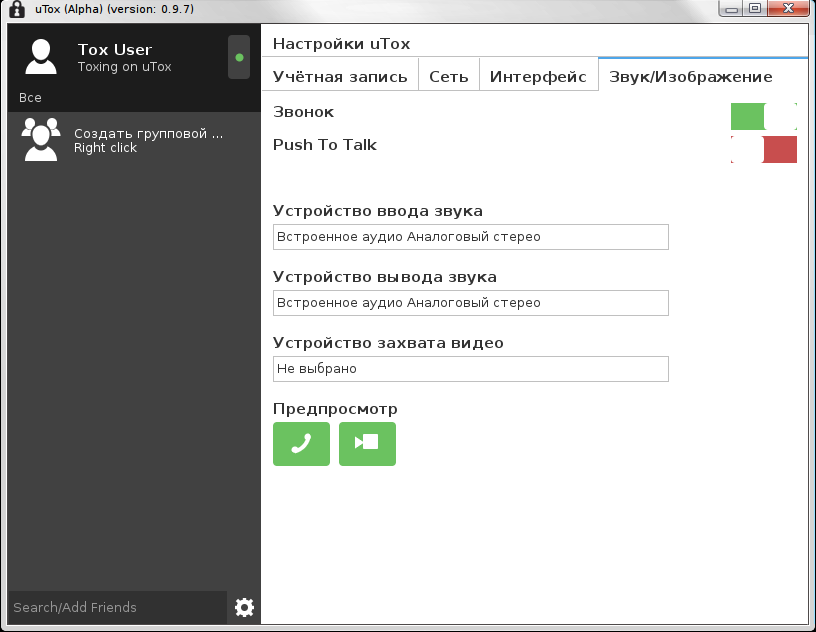This screenshot has height=632, width=816.
Task: Click the Tox User avatar icon
Action: [41, 56]
